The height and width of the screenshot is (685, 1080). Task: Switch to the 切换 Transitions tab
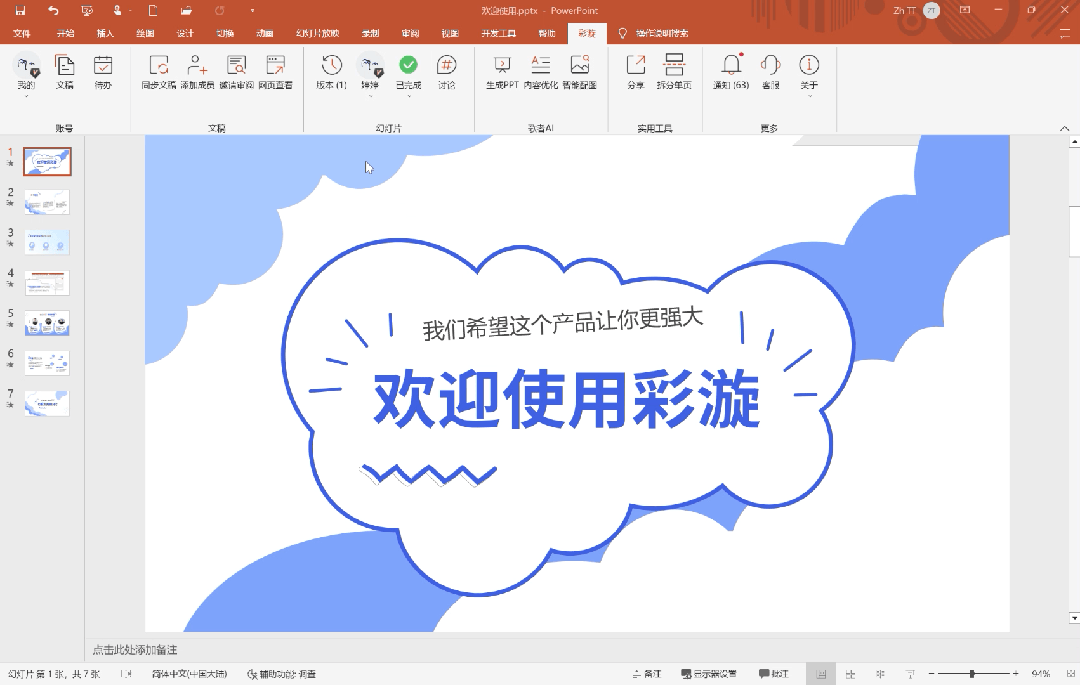(x=225, y=33)
